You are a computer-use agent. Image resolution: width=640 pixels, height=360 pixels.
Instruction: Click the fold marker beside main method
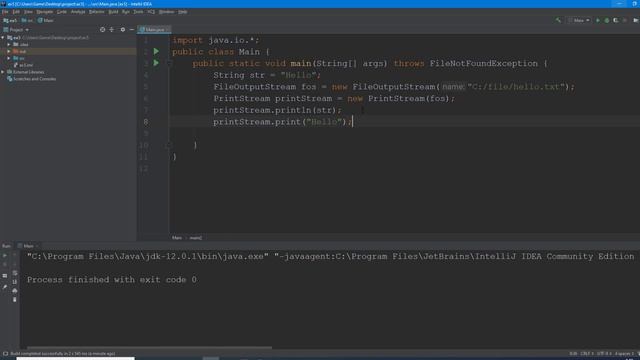coord(169,63)
